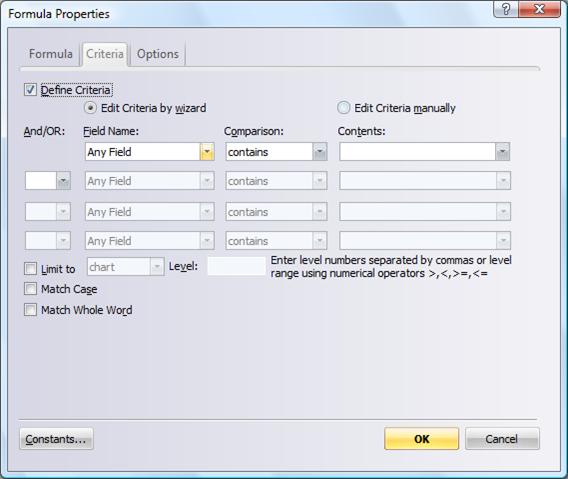Uncheck the Define Criteria checkbox
This screenshot has width=568, height=479.
30,89
